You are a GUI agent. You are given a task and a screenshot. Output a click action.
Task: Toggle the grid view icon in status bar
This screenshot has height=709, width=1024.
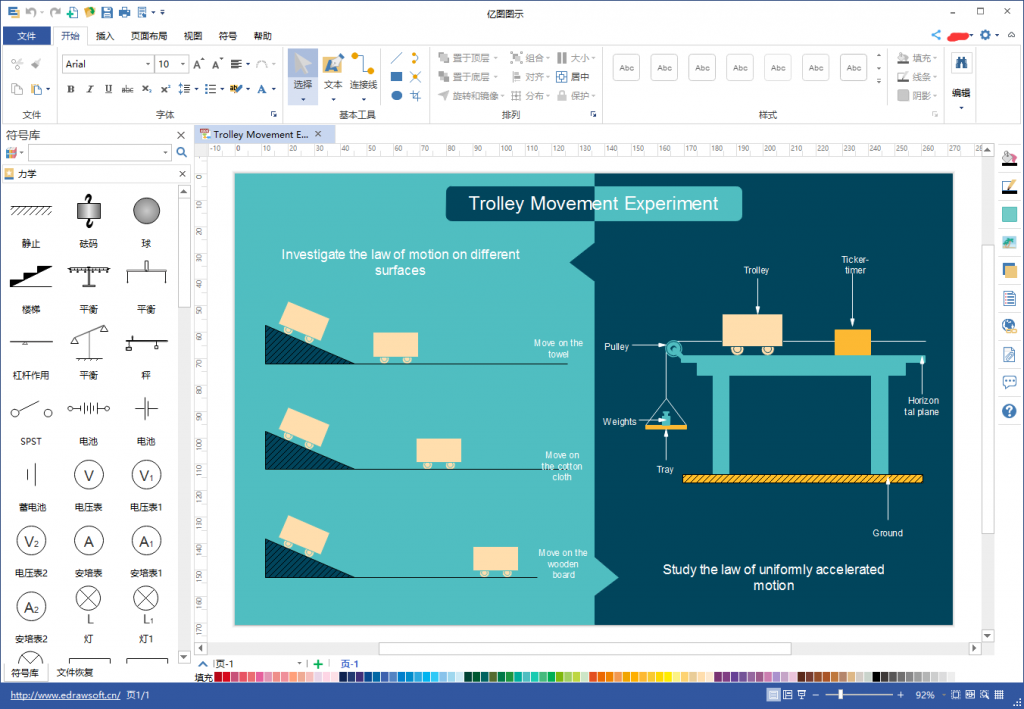pos(999,695)
